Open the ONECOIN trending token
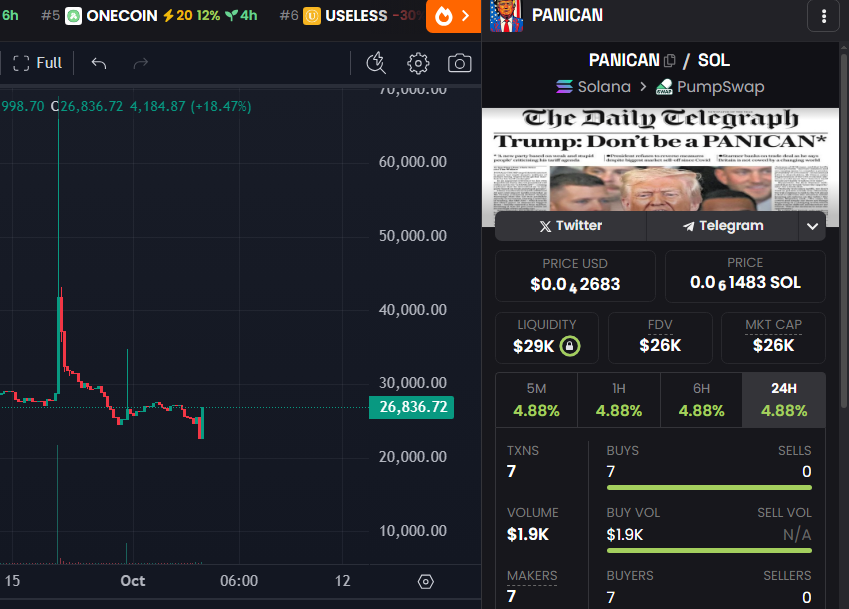Viewport: 849px width, 609px height. click(149, 16)
